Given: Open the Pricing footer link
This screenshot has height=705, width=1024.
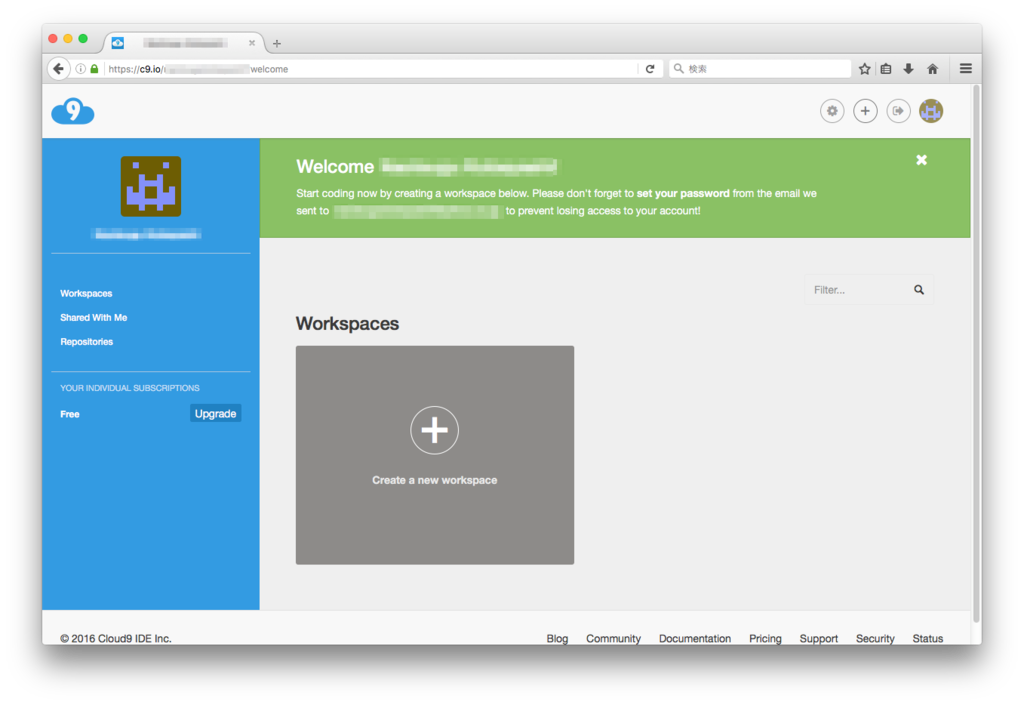Looking at the screenshot, I should pos(765,638).
